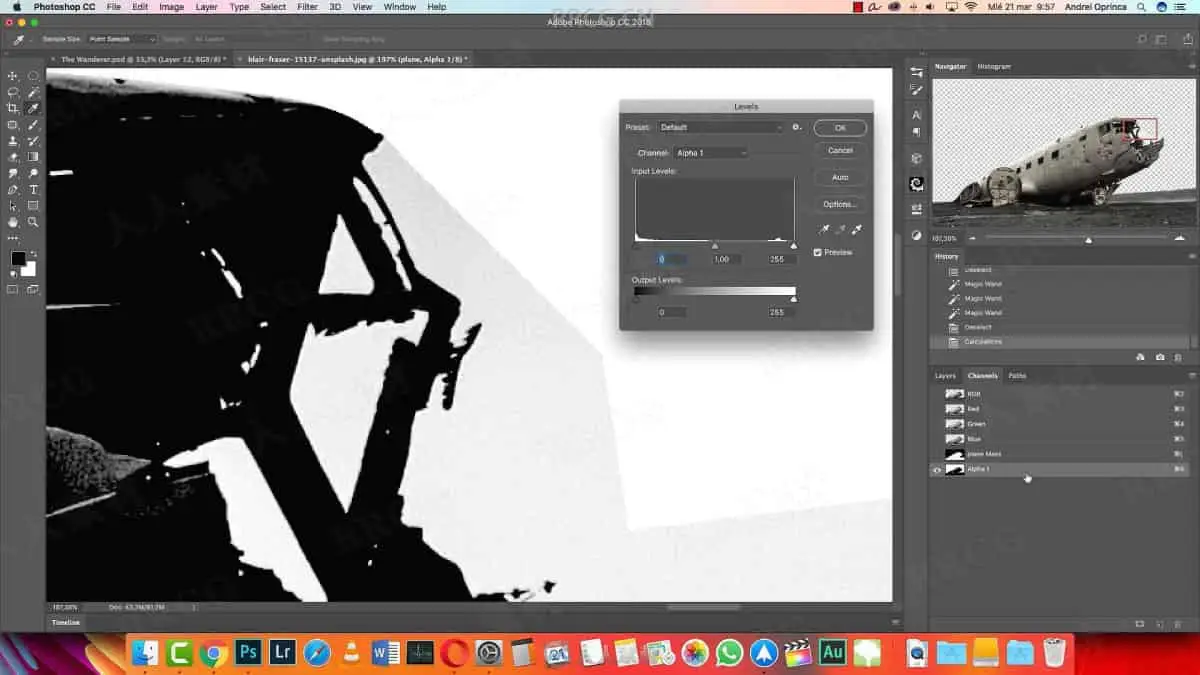Select the Zoom tool in toolbox
This screenshot has width=1200, height=675.
pyautogui.click(x=34, y=222)
